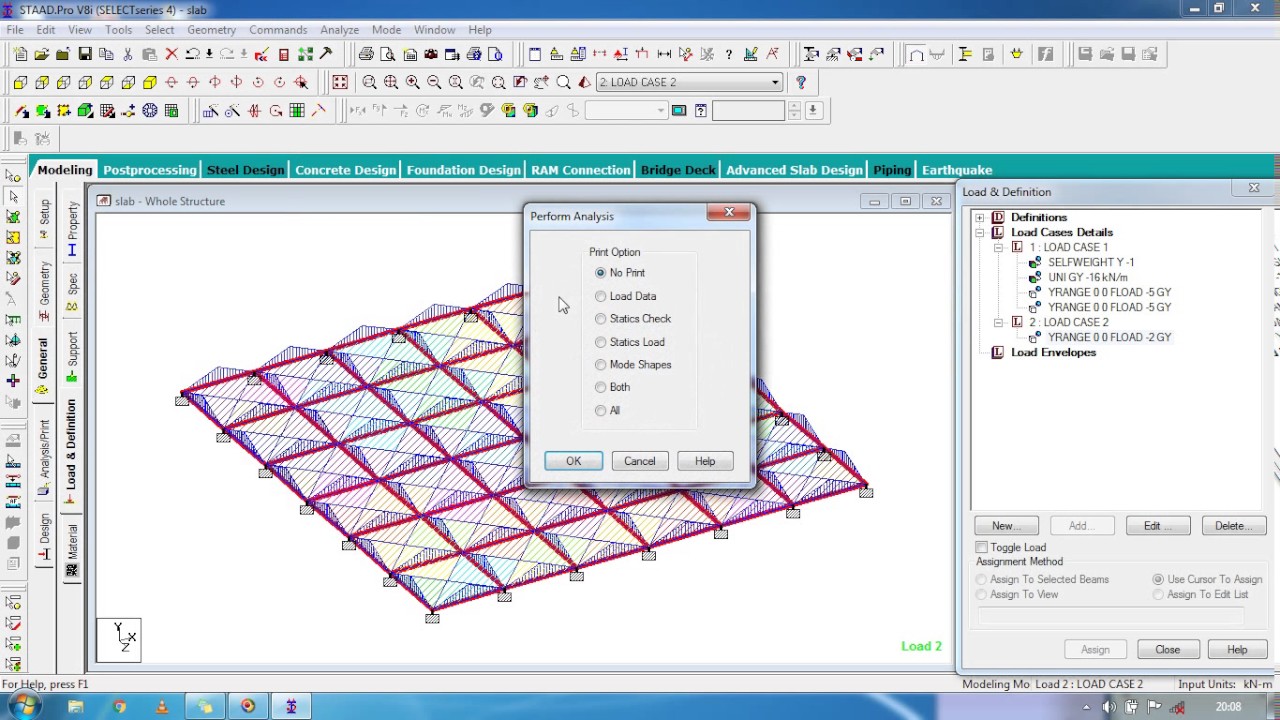Click the Delete... button in Load panel
The image size is (1280, 720).
[x=1234, y=526]
